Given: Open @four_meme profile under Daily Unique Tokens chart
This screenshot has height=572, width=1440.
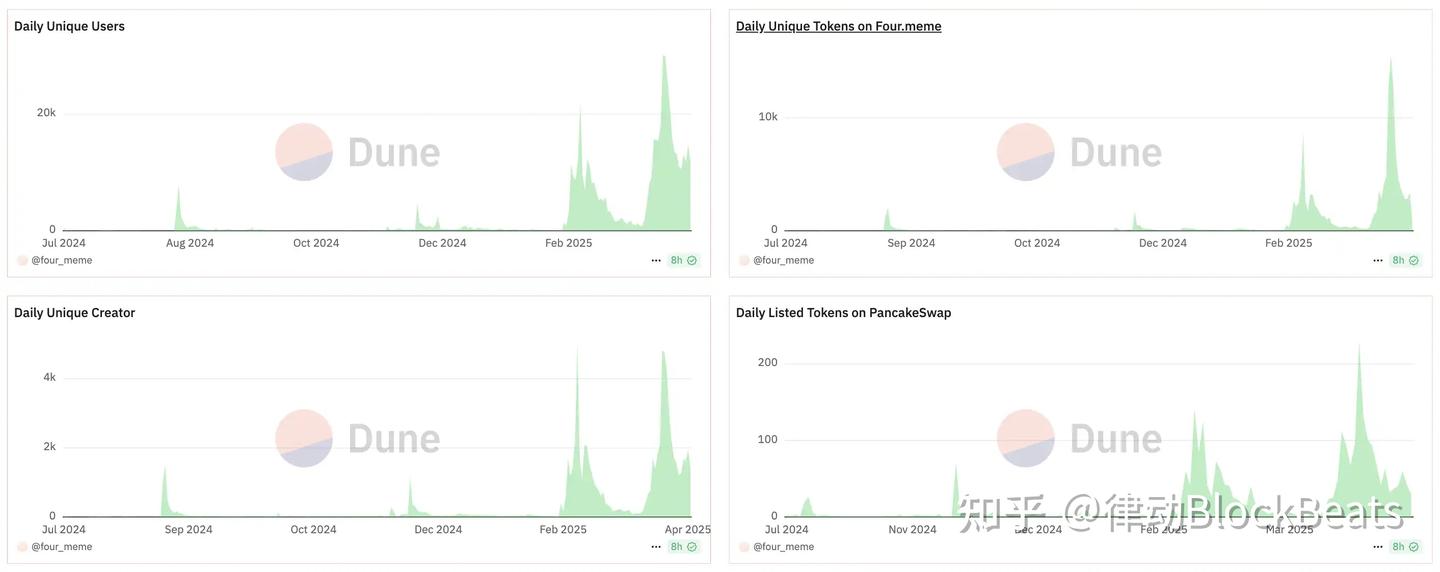Looking at the screenshot, I should click(783, 260).
